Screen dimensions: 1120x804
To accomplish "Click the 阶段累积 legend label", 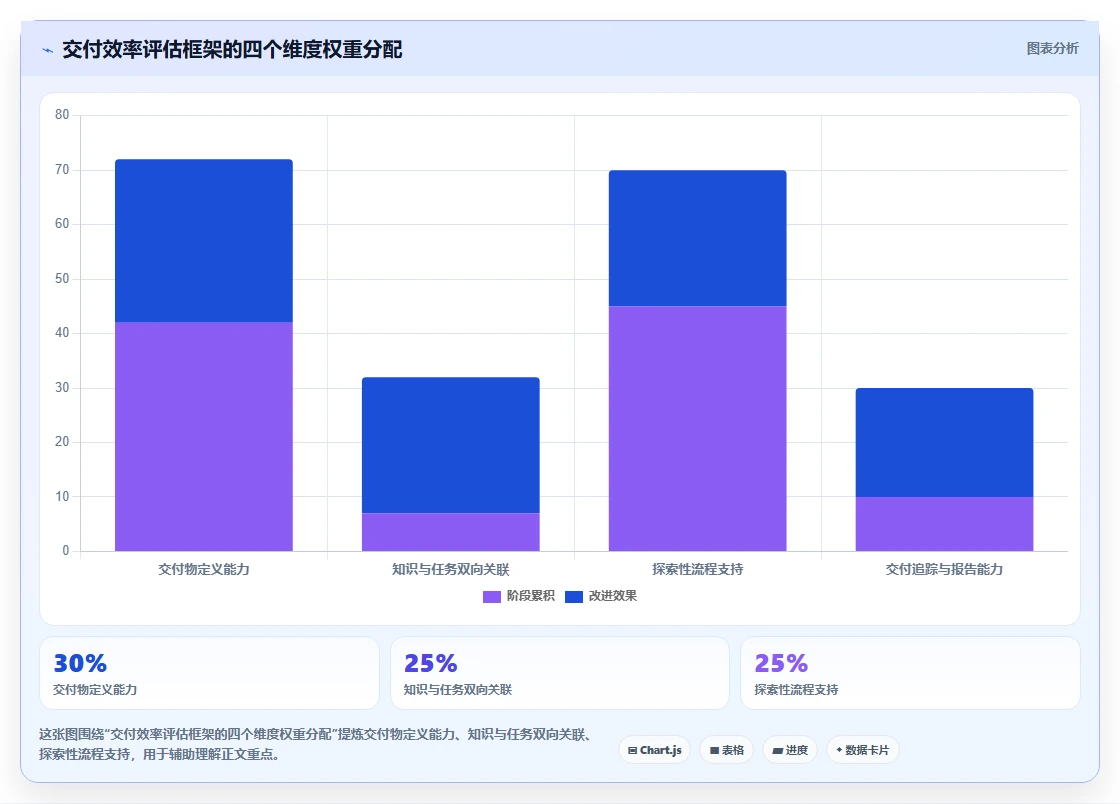I will (x=531, y=596).
